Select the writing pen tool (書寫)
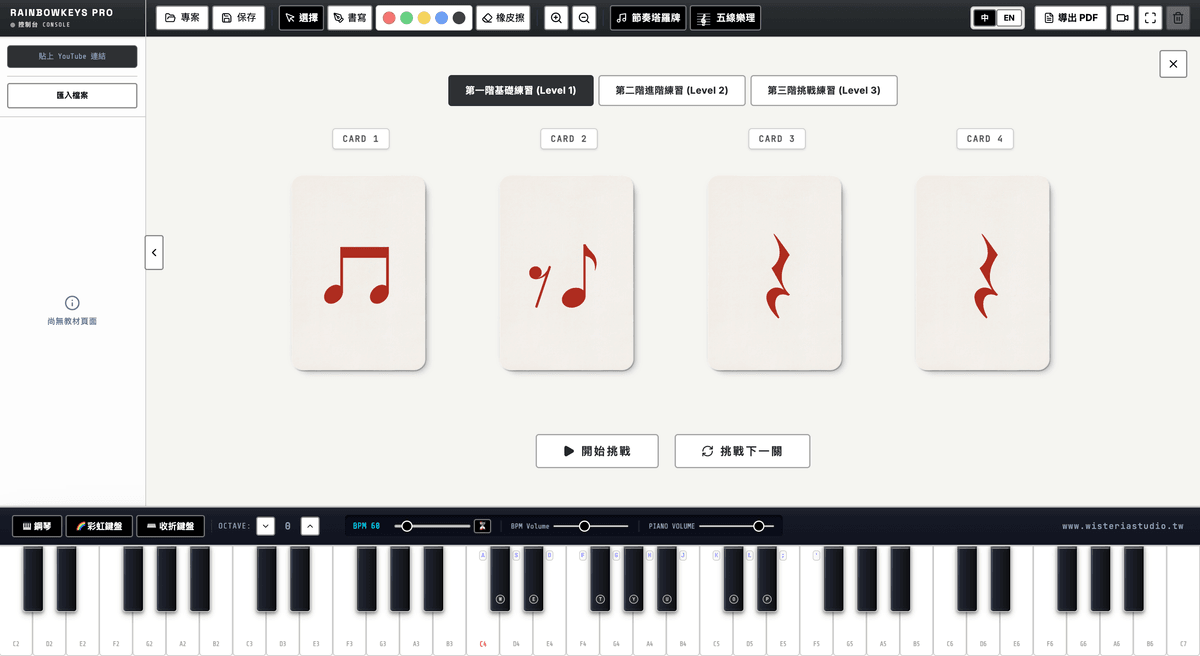This screenshot has height=656, width=1200. pos(350,18)
